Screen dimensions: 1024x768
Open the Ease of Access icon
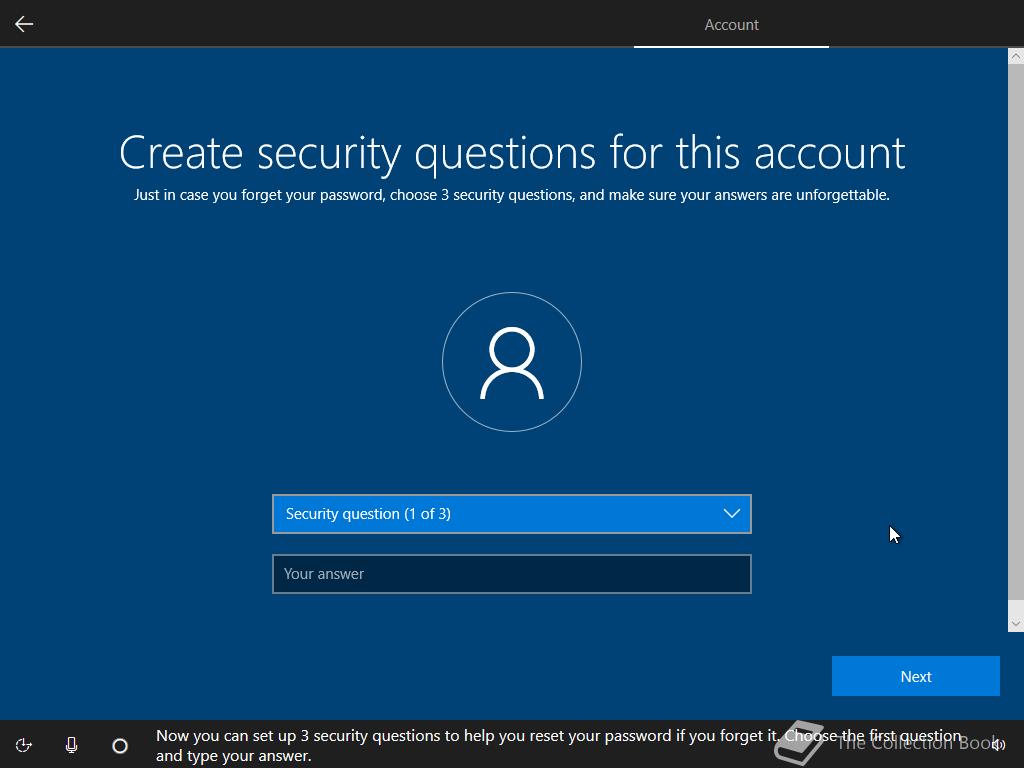pos(24,745)
